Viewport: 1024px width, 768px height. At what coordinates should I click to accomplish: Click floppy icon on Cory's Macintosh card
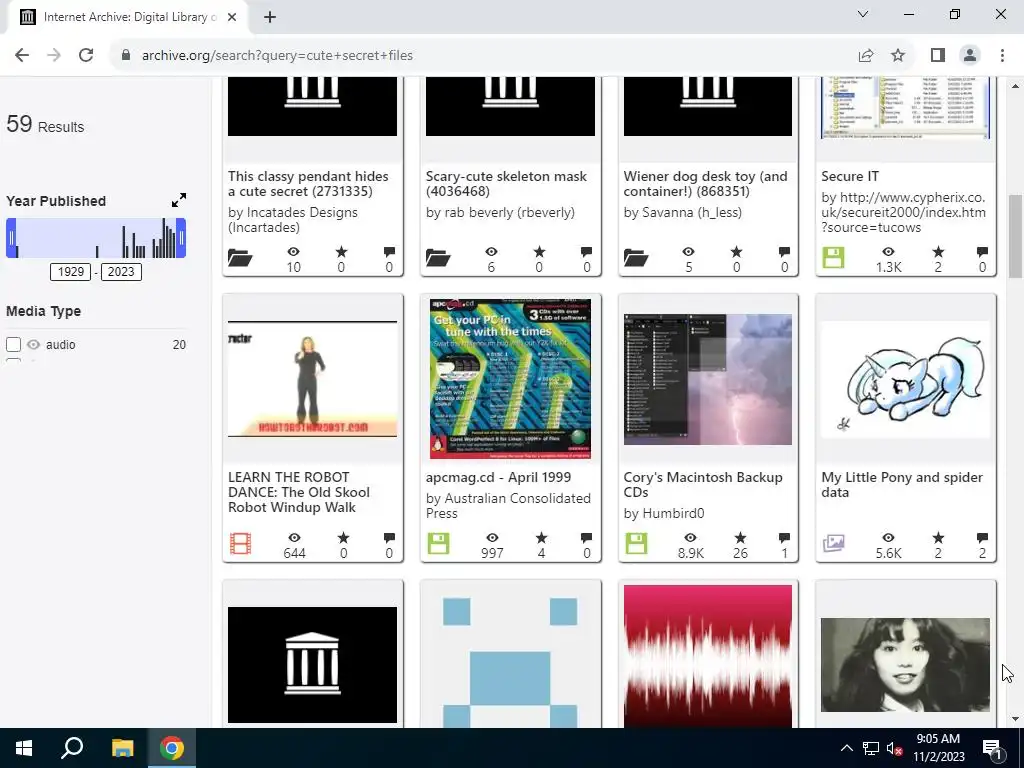coord(636,543)
